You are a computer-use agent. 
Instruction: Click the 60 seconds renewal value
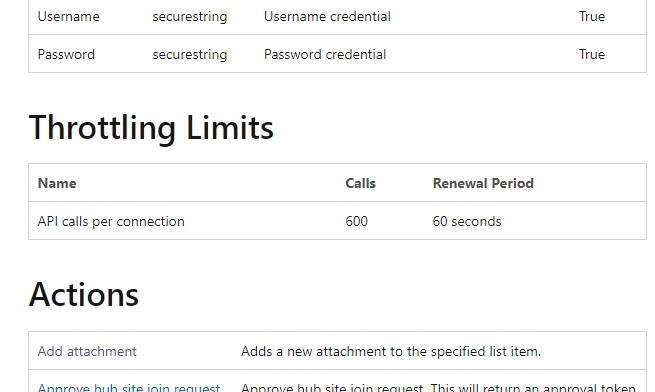coord(467,221)
